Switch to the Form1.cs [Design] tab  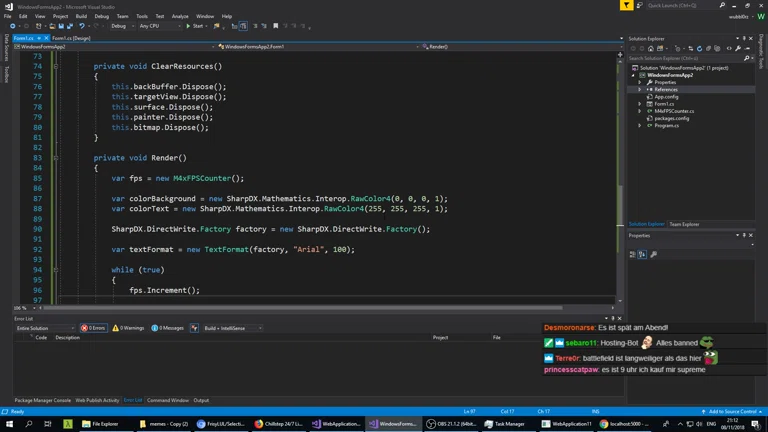pyautogui.click(x=71, y=38)
